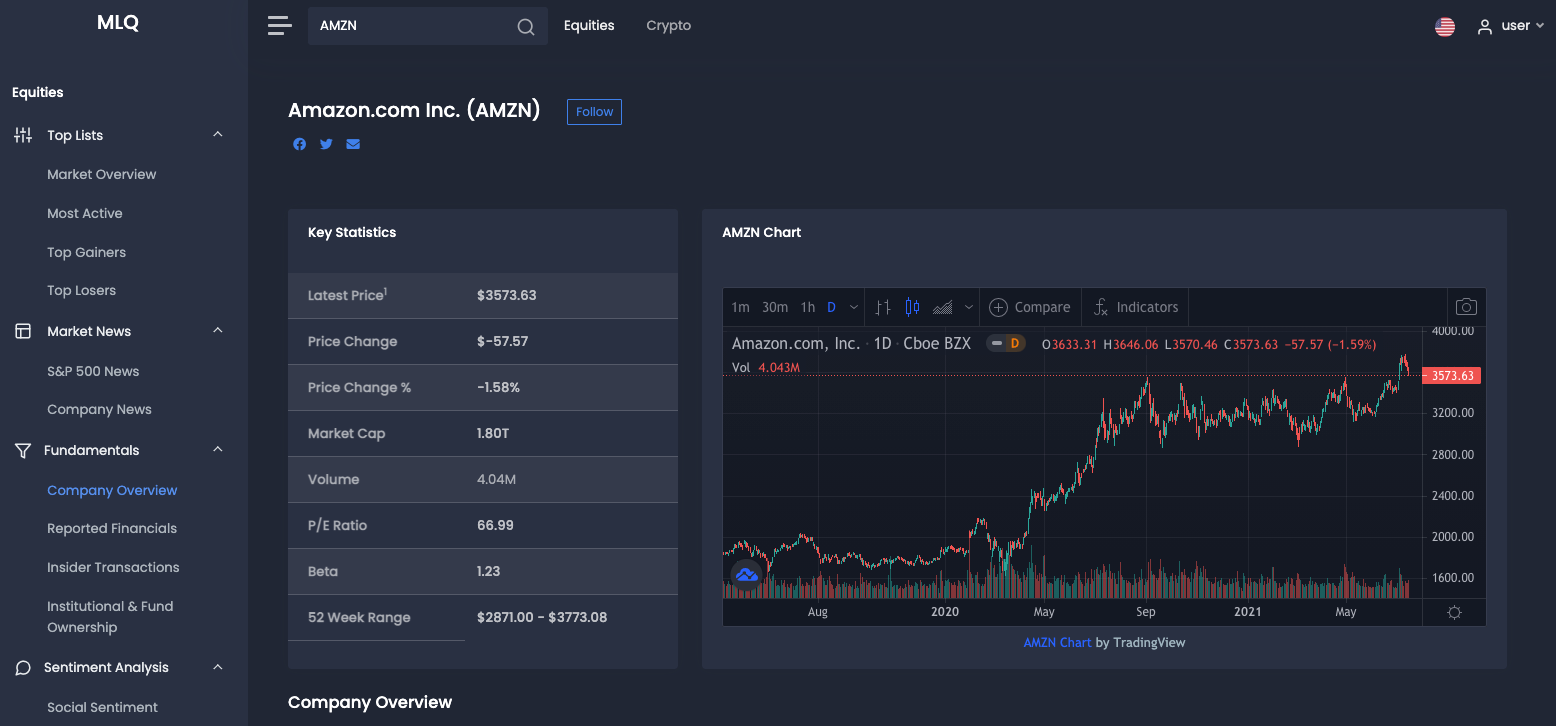
Task: Click the Amazon.com, Inc. chart symbol title
Action: pos(796,343)
